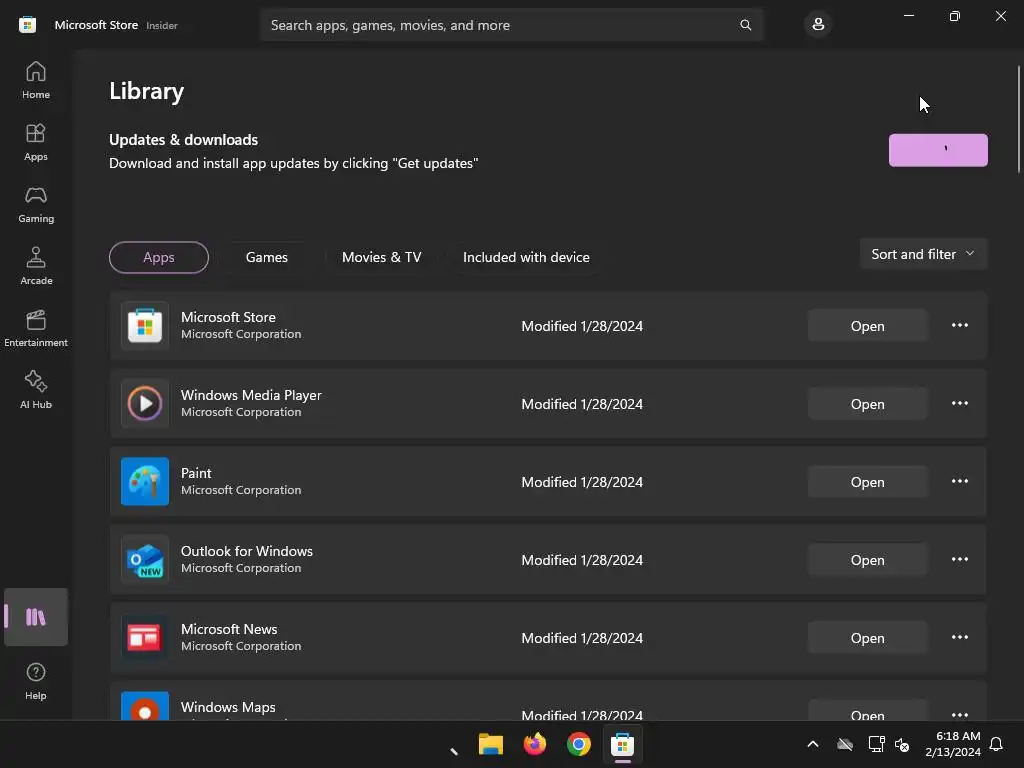The image size is (1024, 768).
Task: Open more options for Outlook for Windows
Action: coord(959,559)
